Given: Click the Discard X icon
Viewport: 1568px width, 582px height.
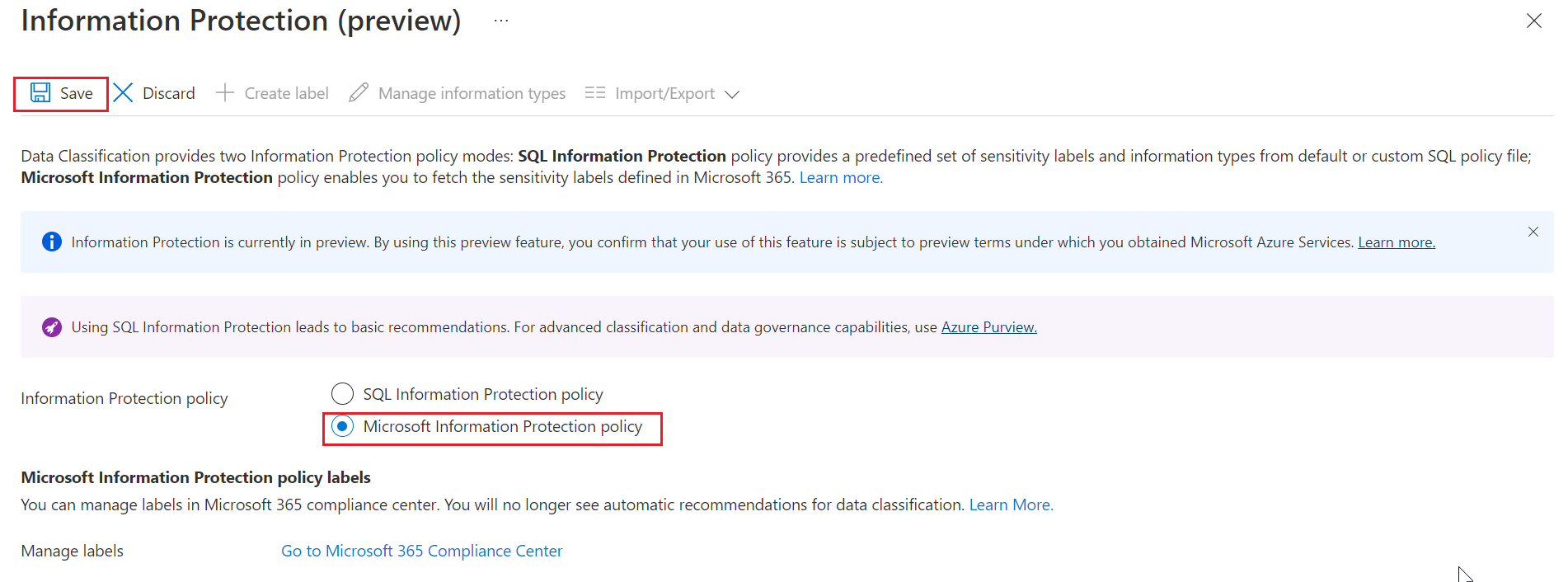Looking at the screenshot, I should [124, 92].
